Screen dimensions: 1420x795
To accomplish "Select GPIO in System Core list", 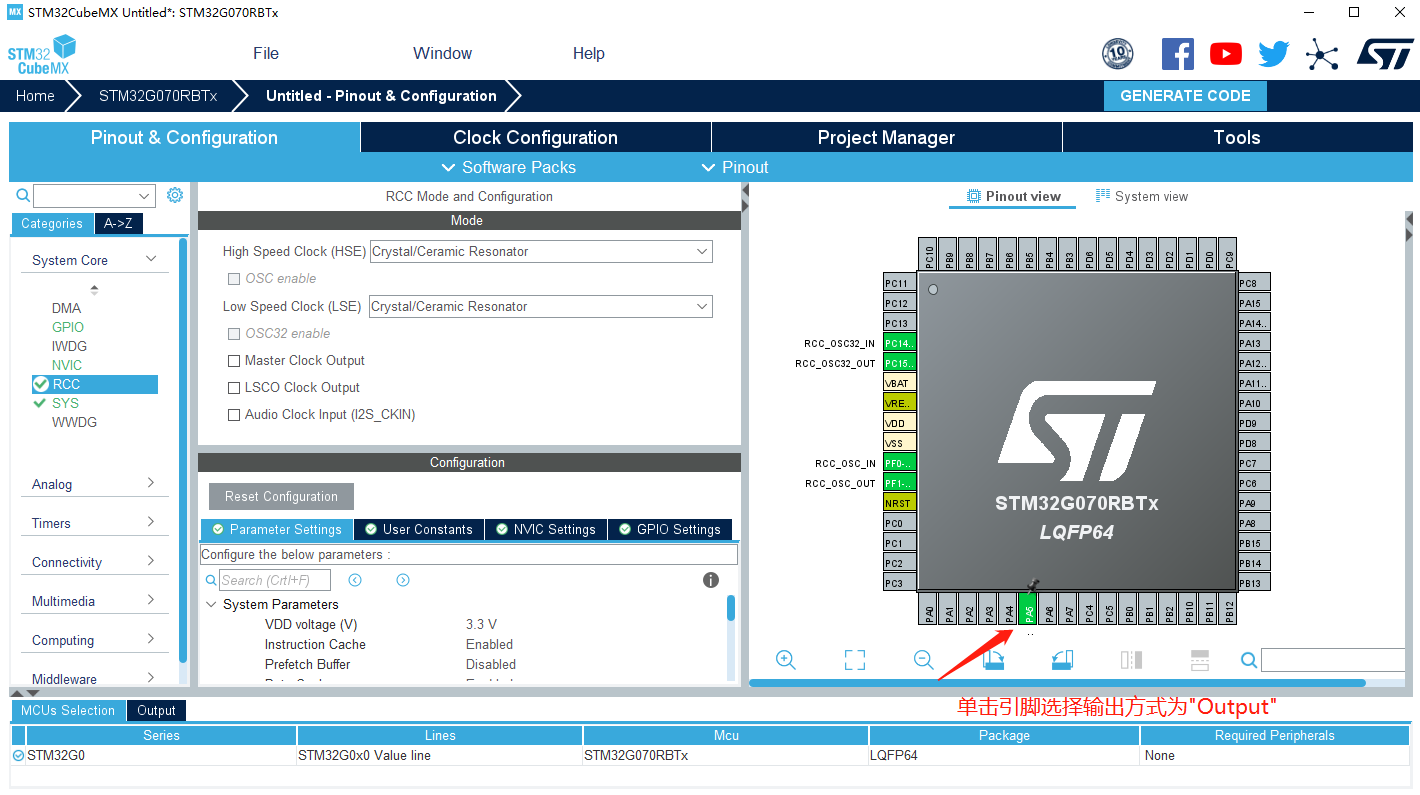I will click(68, 327).
